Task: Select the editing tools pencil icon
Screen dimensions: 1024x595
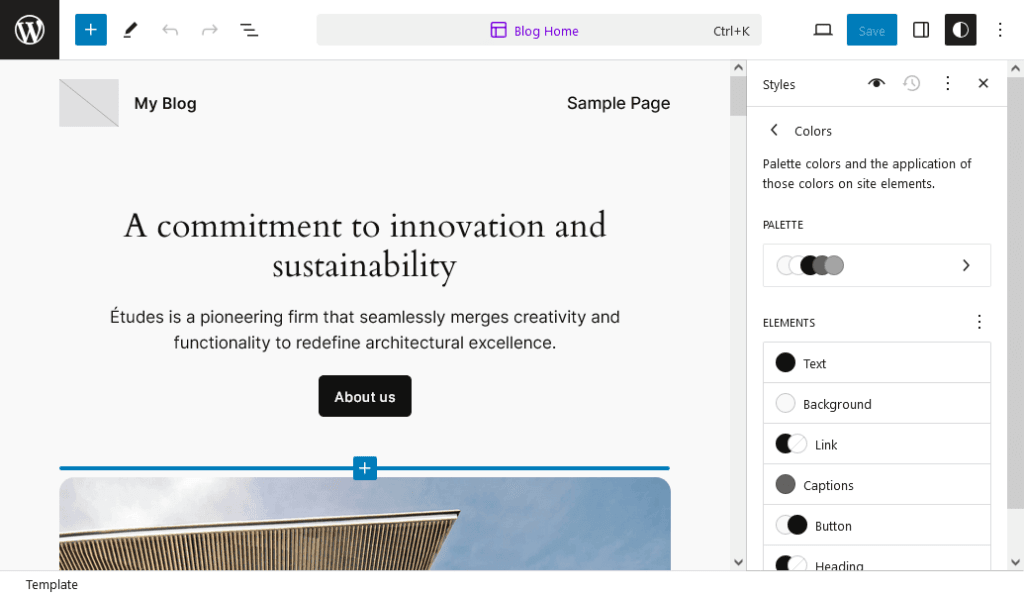Action: [130, 30]
